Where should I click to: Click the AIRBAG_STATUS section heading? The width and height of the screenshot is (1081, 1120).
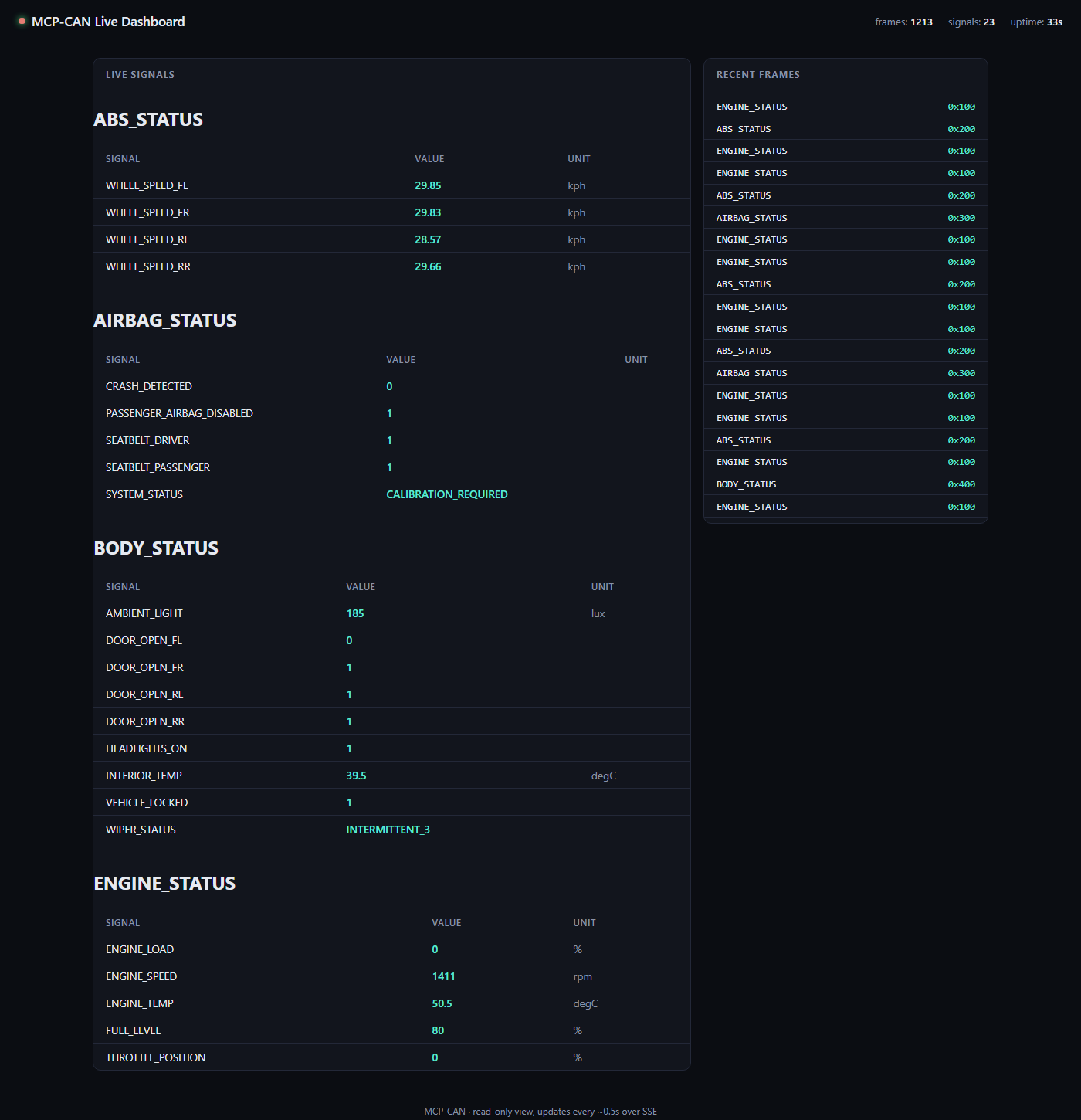[165, 321]
